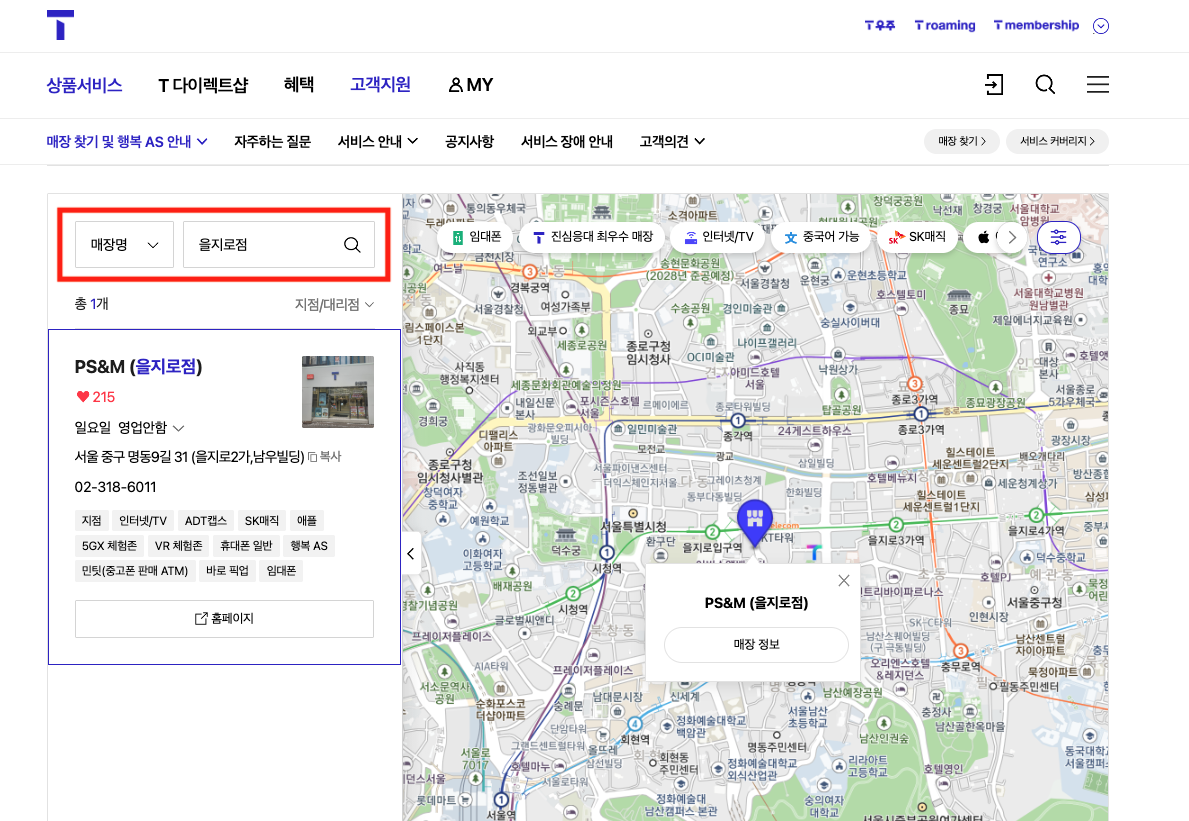
Task: Click the PS&M store photo thumbnail
Action: (x=337, y=392)
